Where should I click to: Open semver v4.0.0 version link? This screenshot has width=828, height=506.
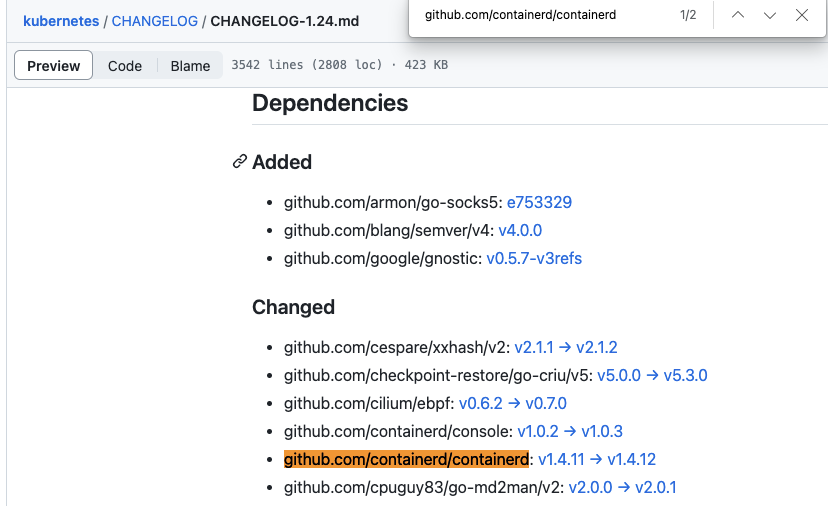click(520, 230)
